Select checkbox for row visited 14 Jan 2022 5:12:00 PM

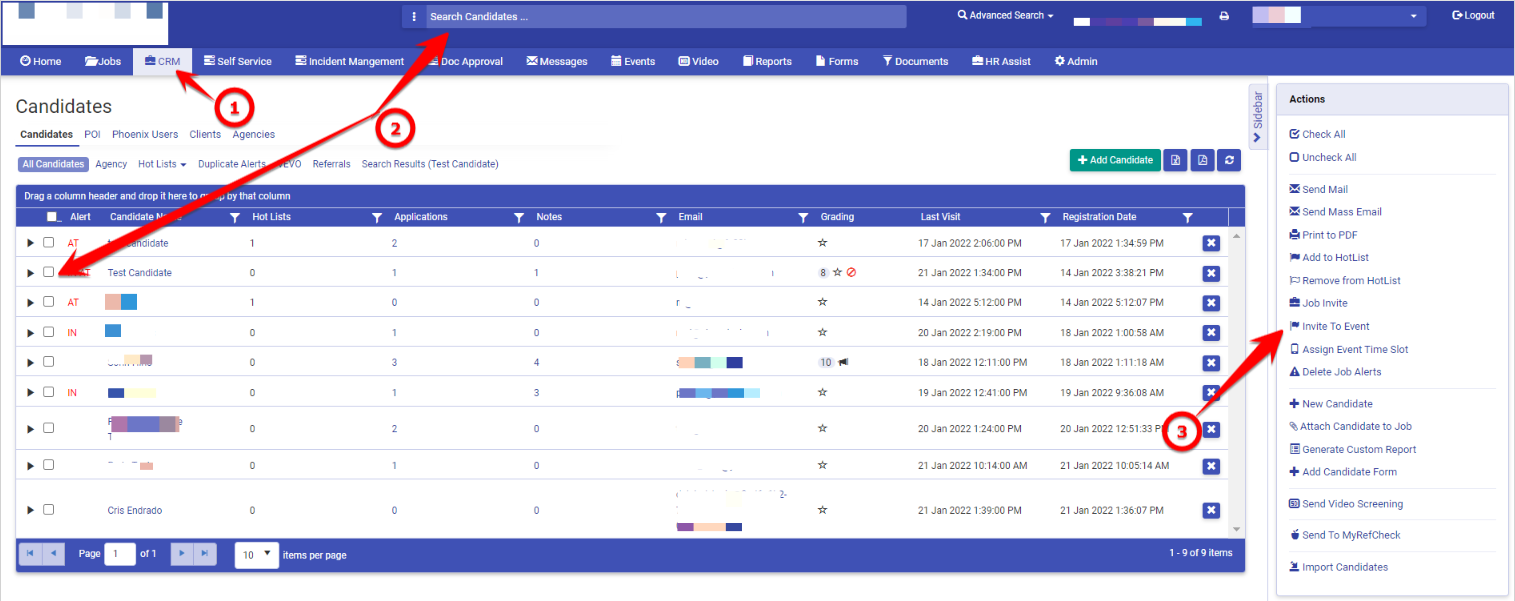pos(48,302)
